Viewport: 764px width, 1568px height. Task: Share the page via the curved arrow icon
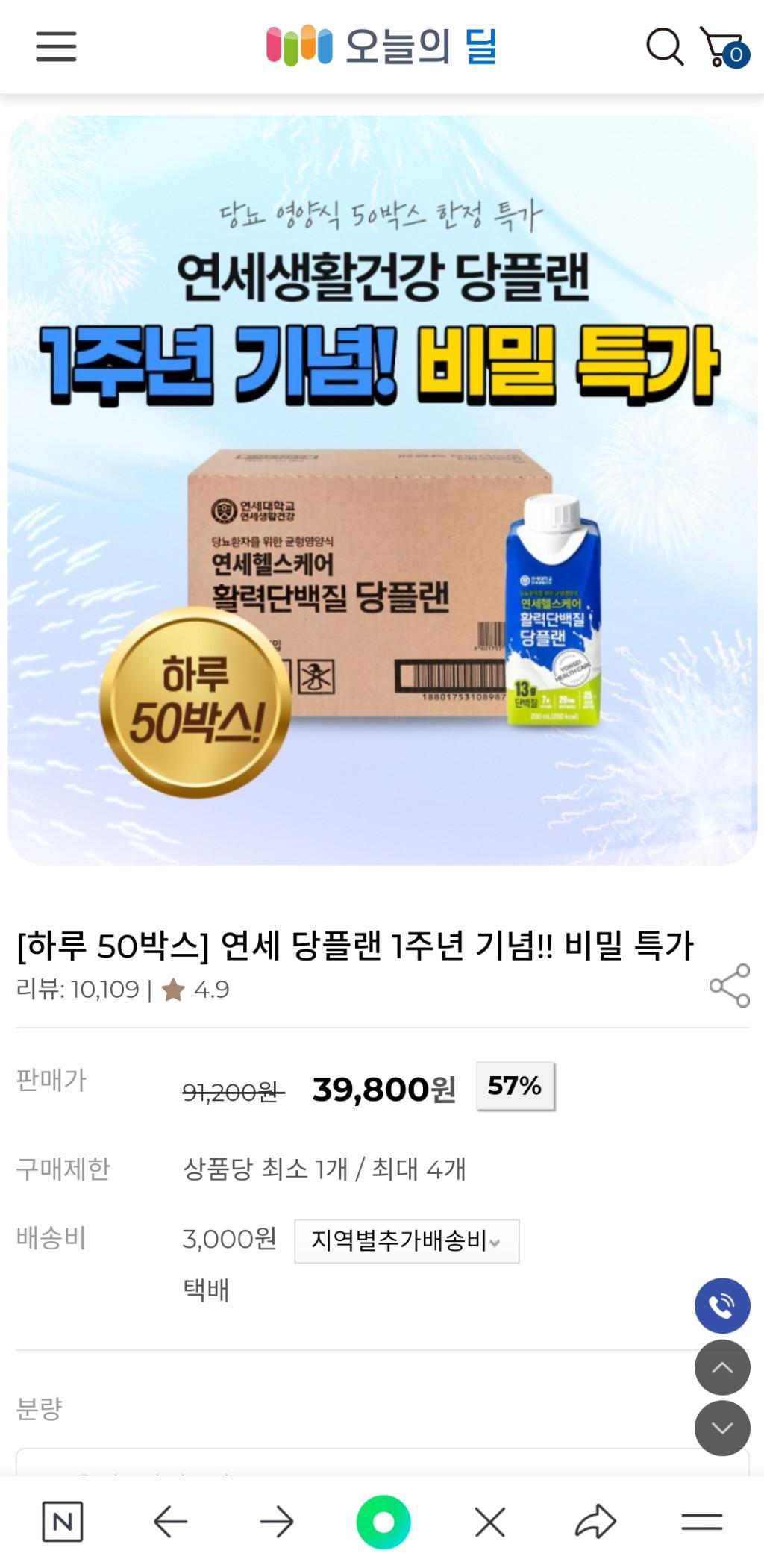[595, 1522]
